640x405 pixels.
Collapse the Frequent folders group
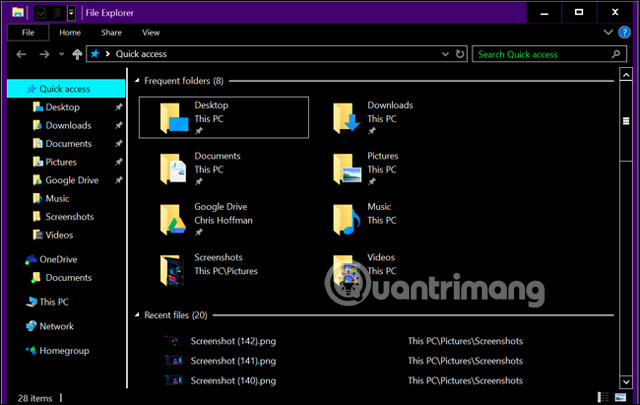(x=137, y=81)
